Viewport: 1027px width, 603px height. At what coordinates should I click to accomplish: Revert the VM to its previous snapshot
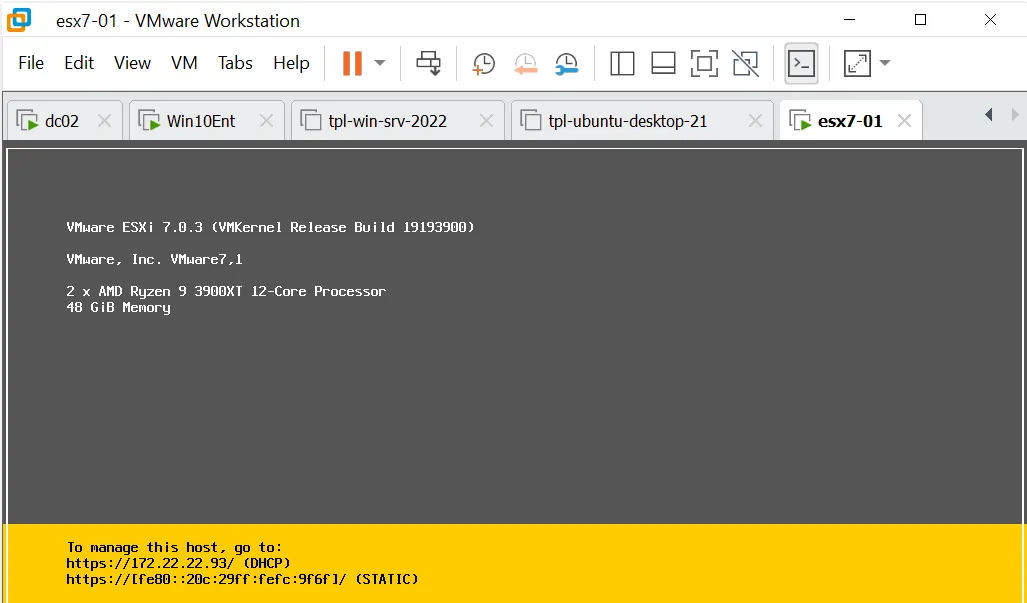(x=525, y=64)
